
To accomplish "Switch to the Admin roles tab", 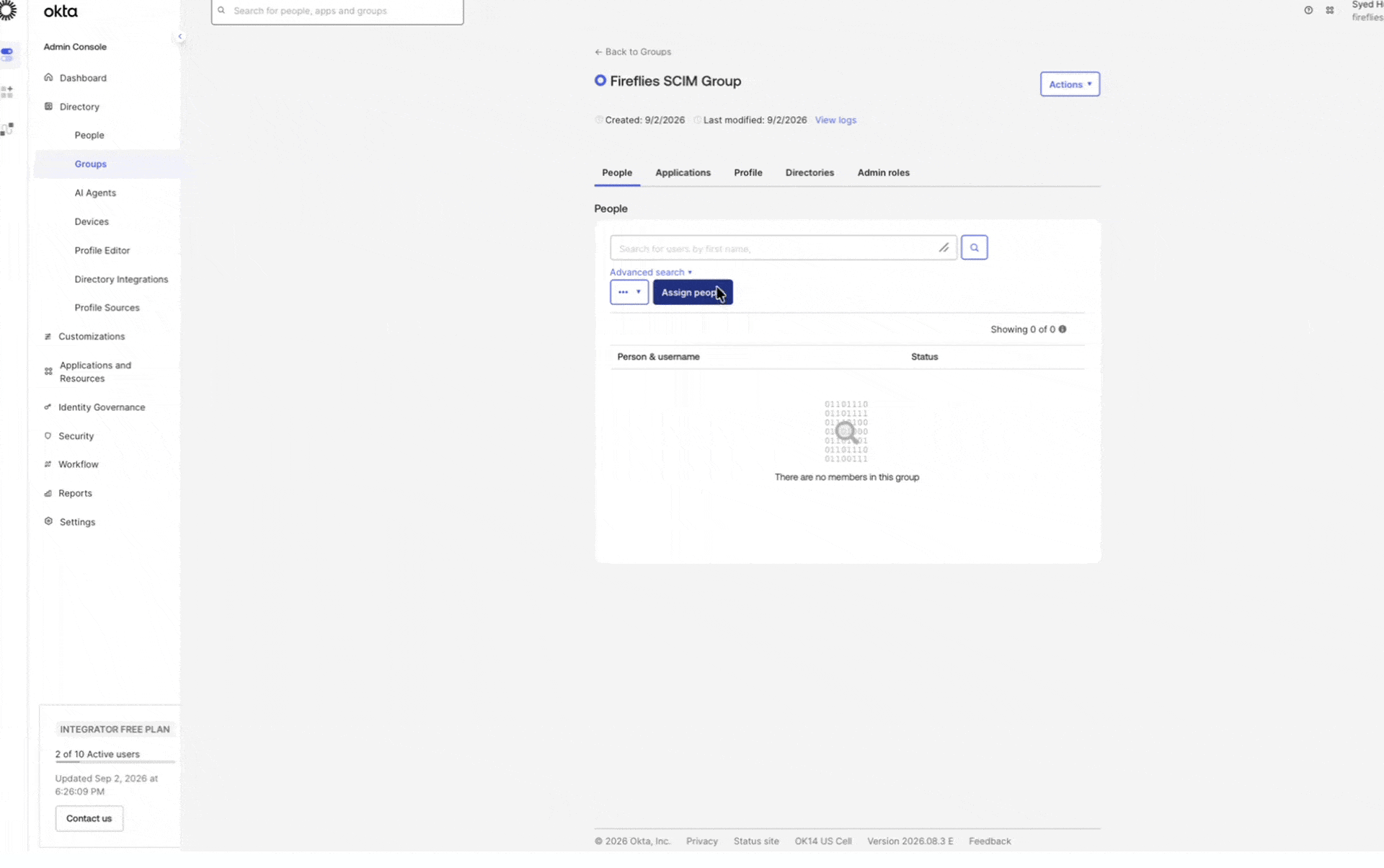I will 883,173.
